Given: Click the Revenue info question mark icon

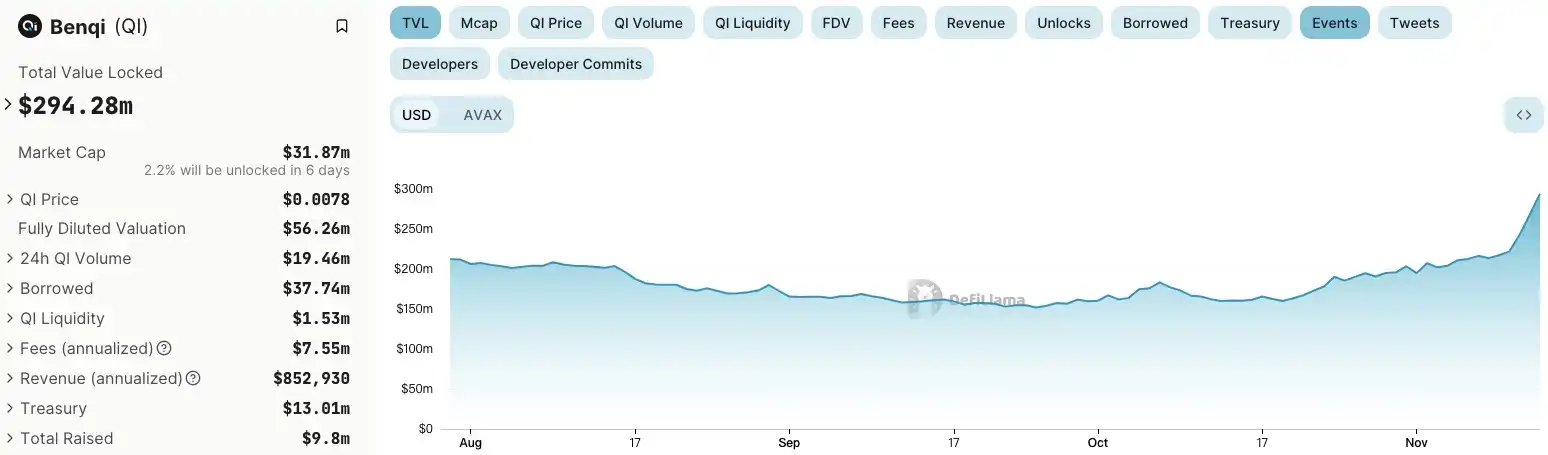Looking at the screenshot, I should tap(194, 378).
